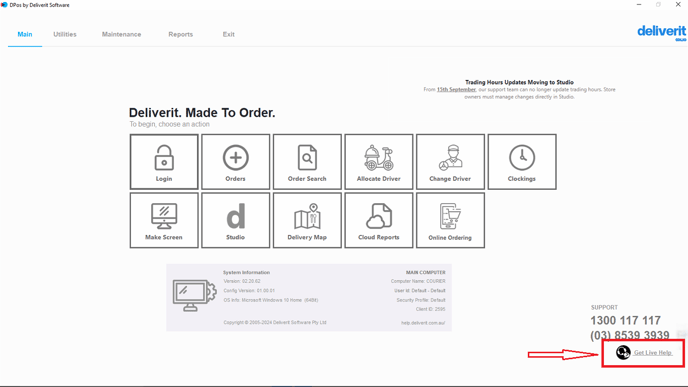Open the Maintenance tab
Viewport: 688px width, 387px height.
point(122,34)
